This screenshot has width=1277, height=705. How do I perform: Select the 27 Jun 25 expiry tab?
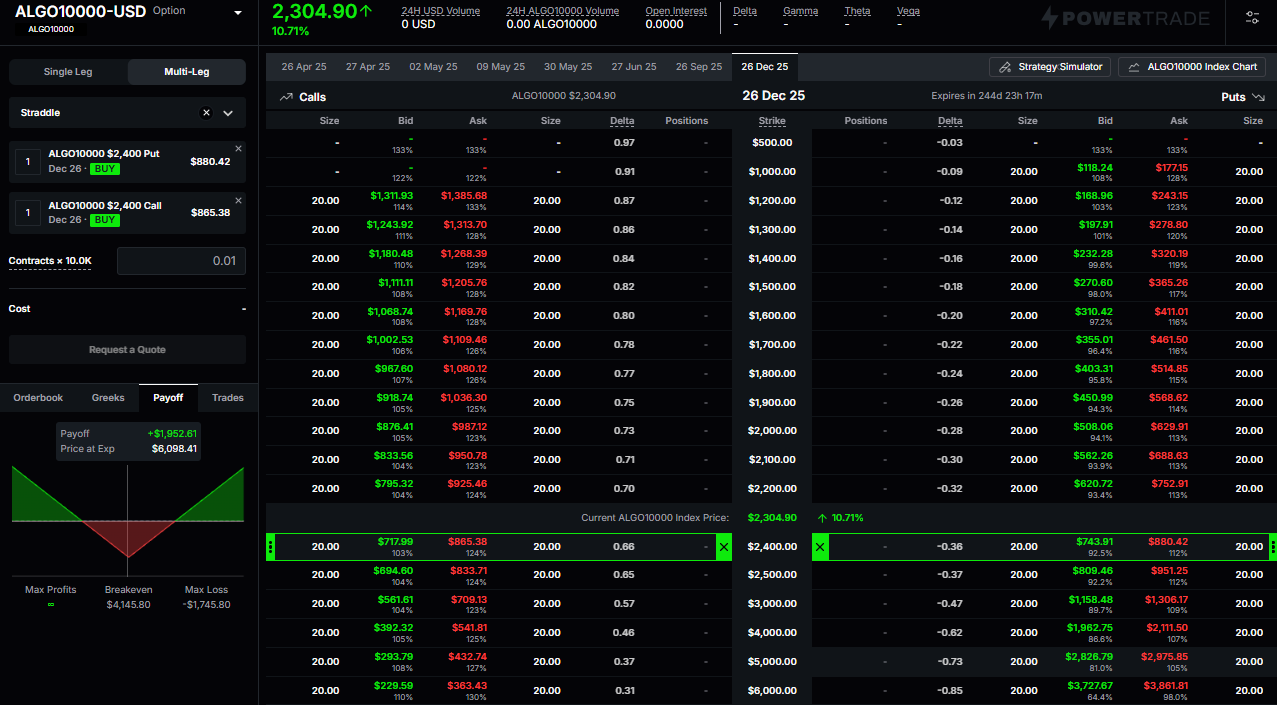tap(634, 67)
